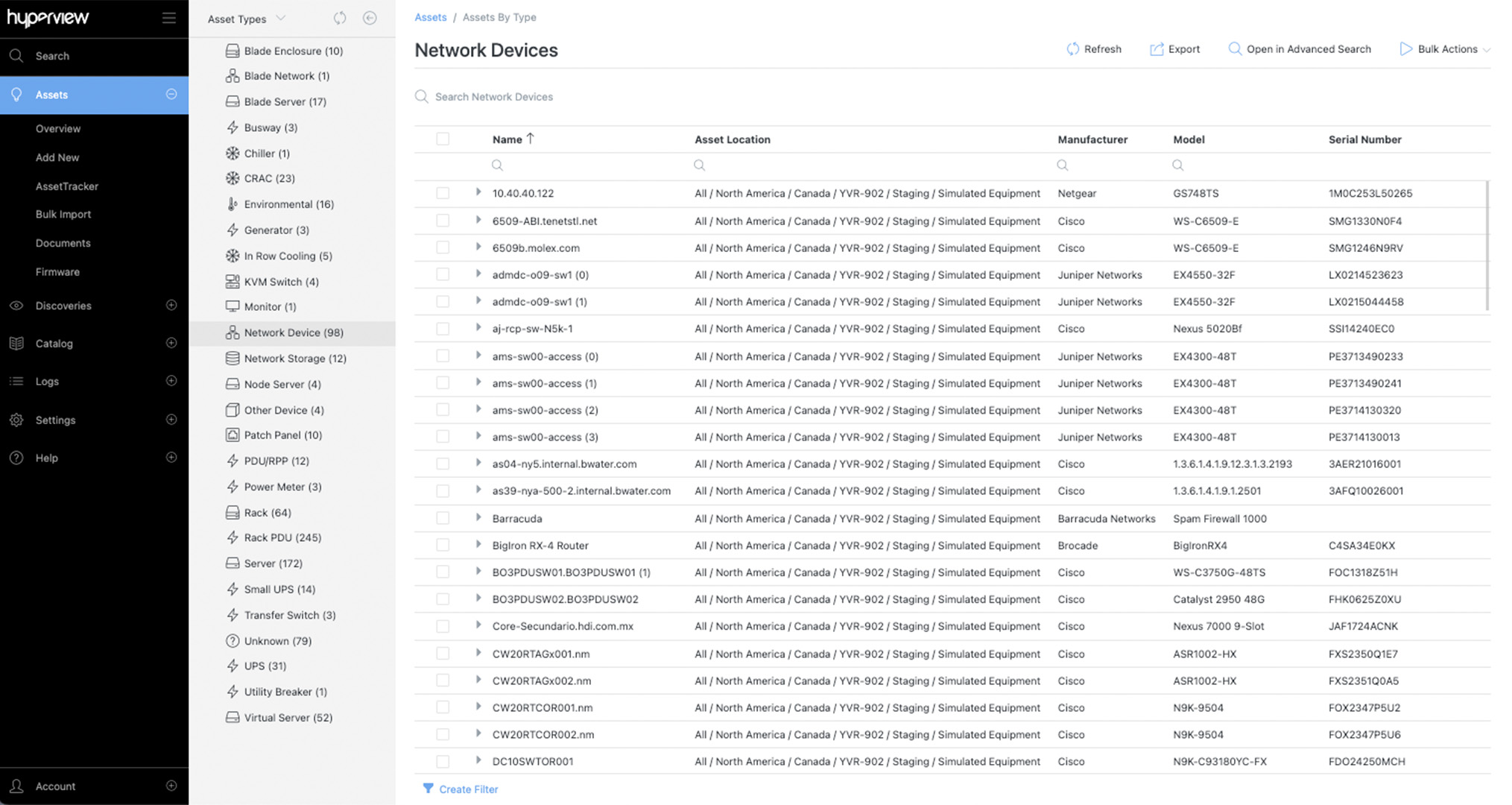Click the Name column filter search icon
Image resolution: width=1512 pixels, height=805 pixels.
click(x=497, y=165)
